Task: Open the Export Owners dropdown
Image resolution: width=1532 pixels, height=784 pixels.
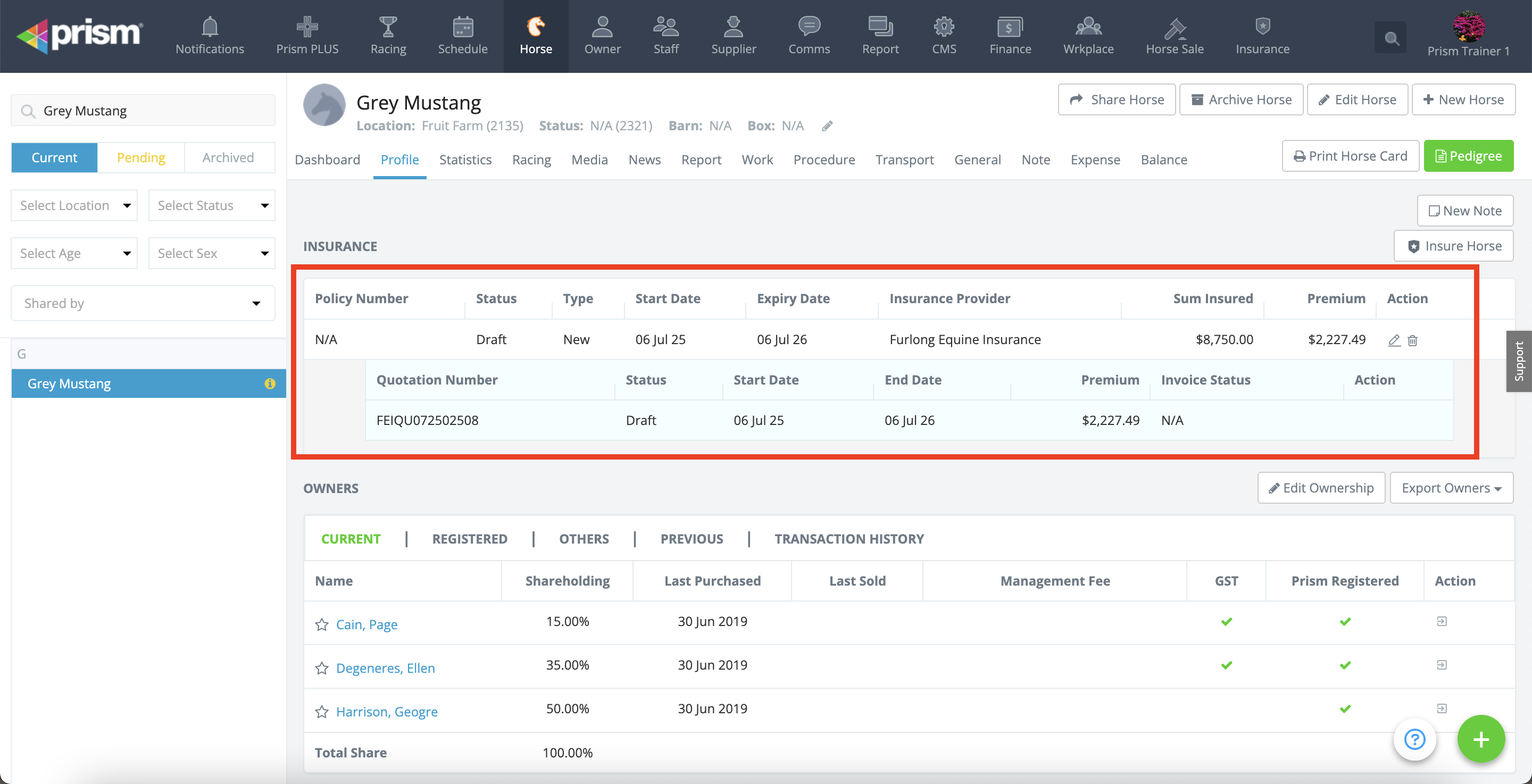Action: tap(1451, 488)
